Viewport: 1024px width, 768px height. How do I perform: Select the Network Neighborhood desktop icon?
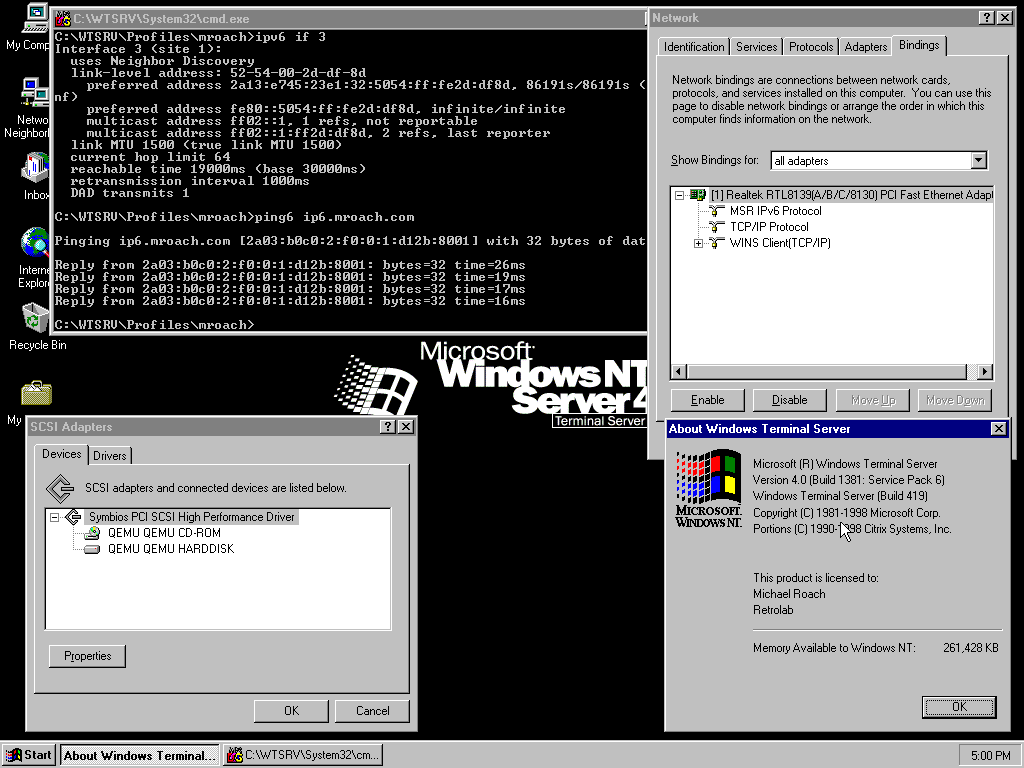35,93
